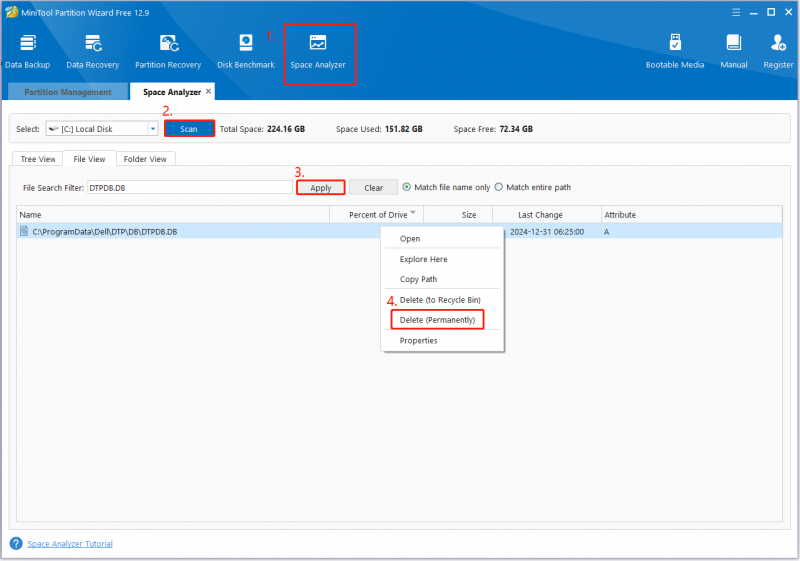Create Bootable Media
Screen dimensions: 800x561
click(x=674, y=52)
